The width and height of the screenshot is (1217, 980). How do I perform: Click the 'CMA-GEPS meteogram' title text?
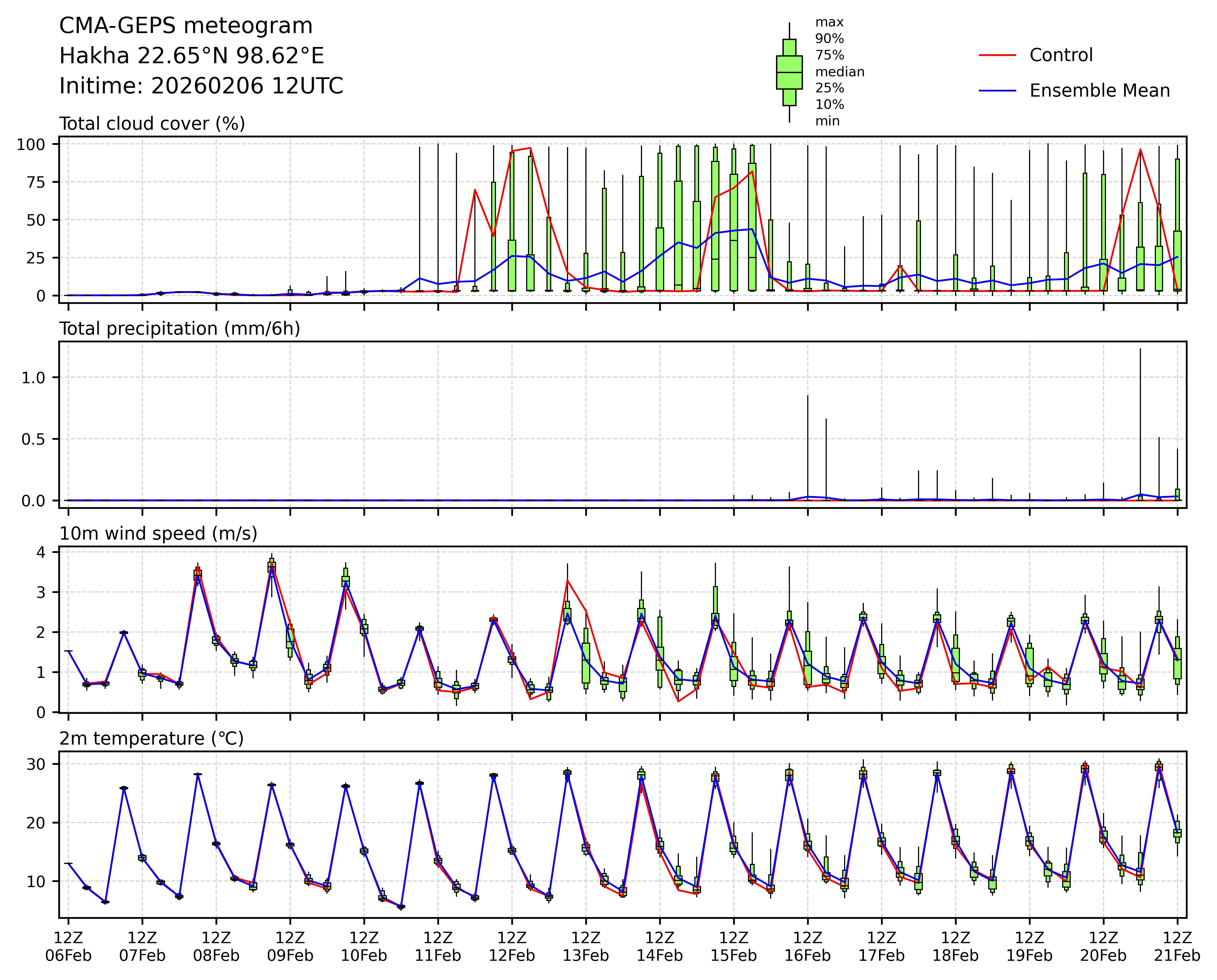point(186,26)
